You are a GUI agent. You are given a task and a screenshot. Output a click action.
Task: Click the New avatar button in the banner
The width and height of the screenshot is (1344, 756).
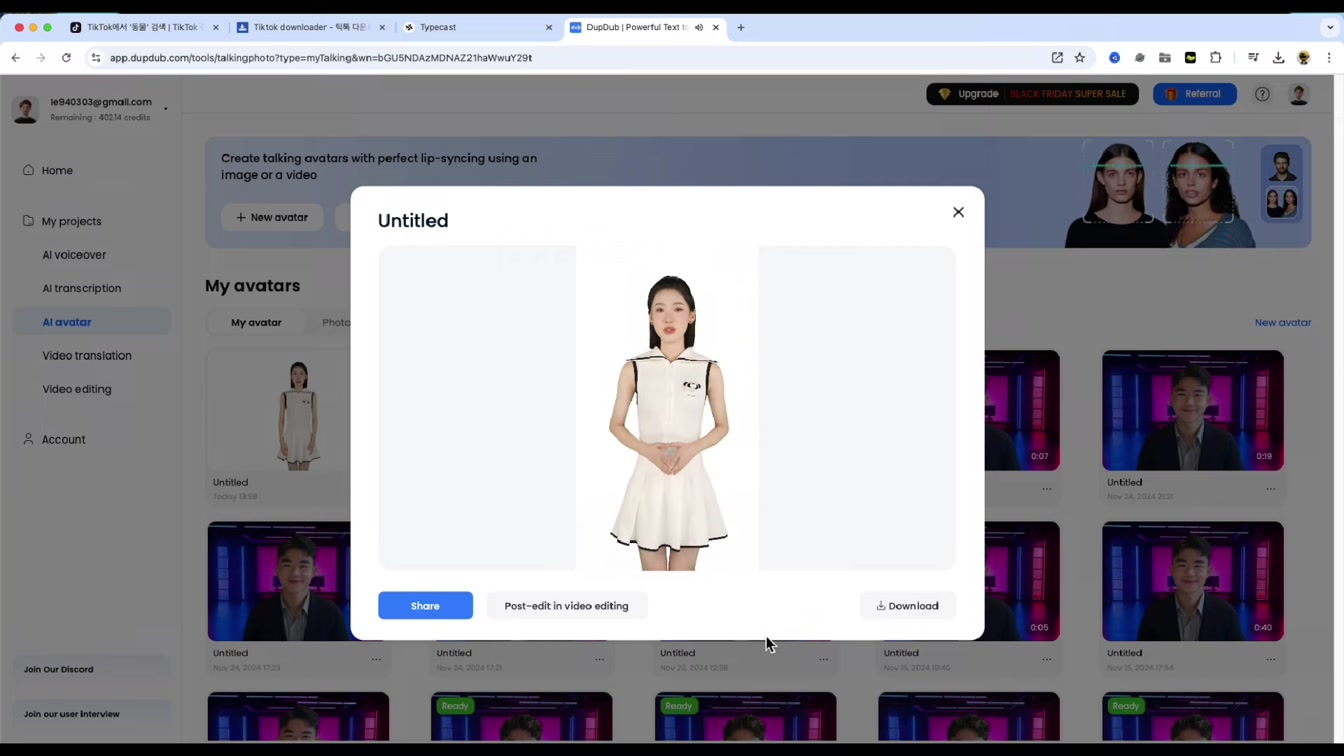coord(272,217)
